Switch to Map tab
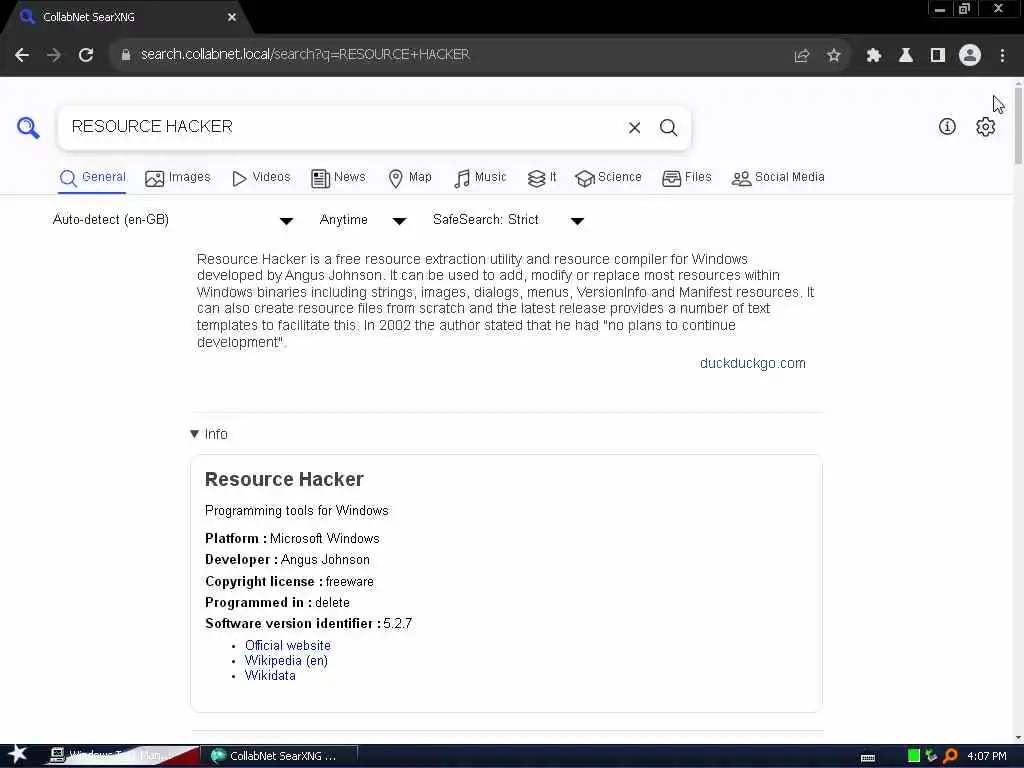The height and width of the screenshot is (768, 1024). pyautogui.click(x=409, y=178)
